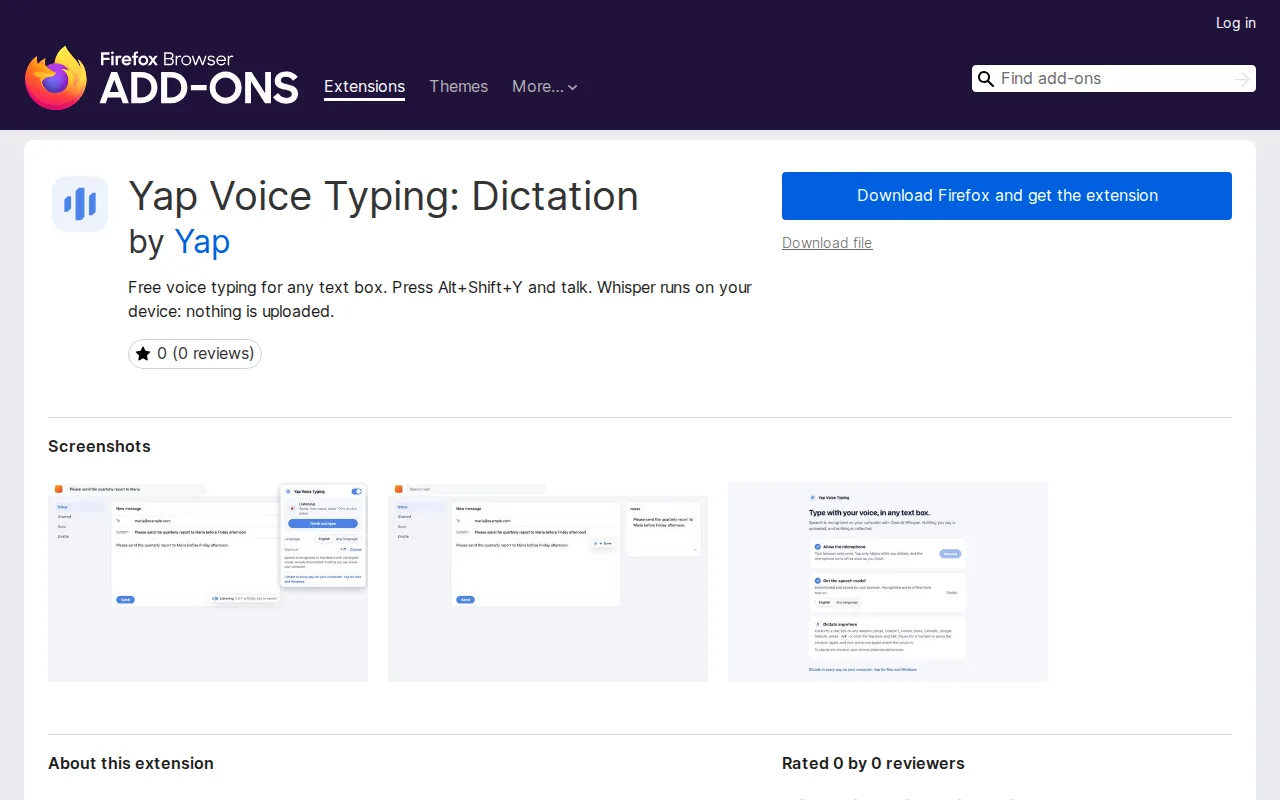Open the Themes tab
The image size is (1280, 800).
coord(458,87)
